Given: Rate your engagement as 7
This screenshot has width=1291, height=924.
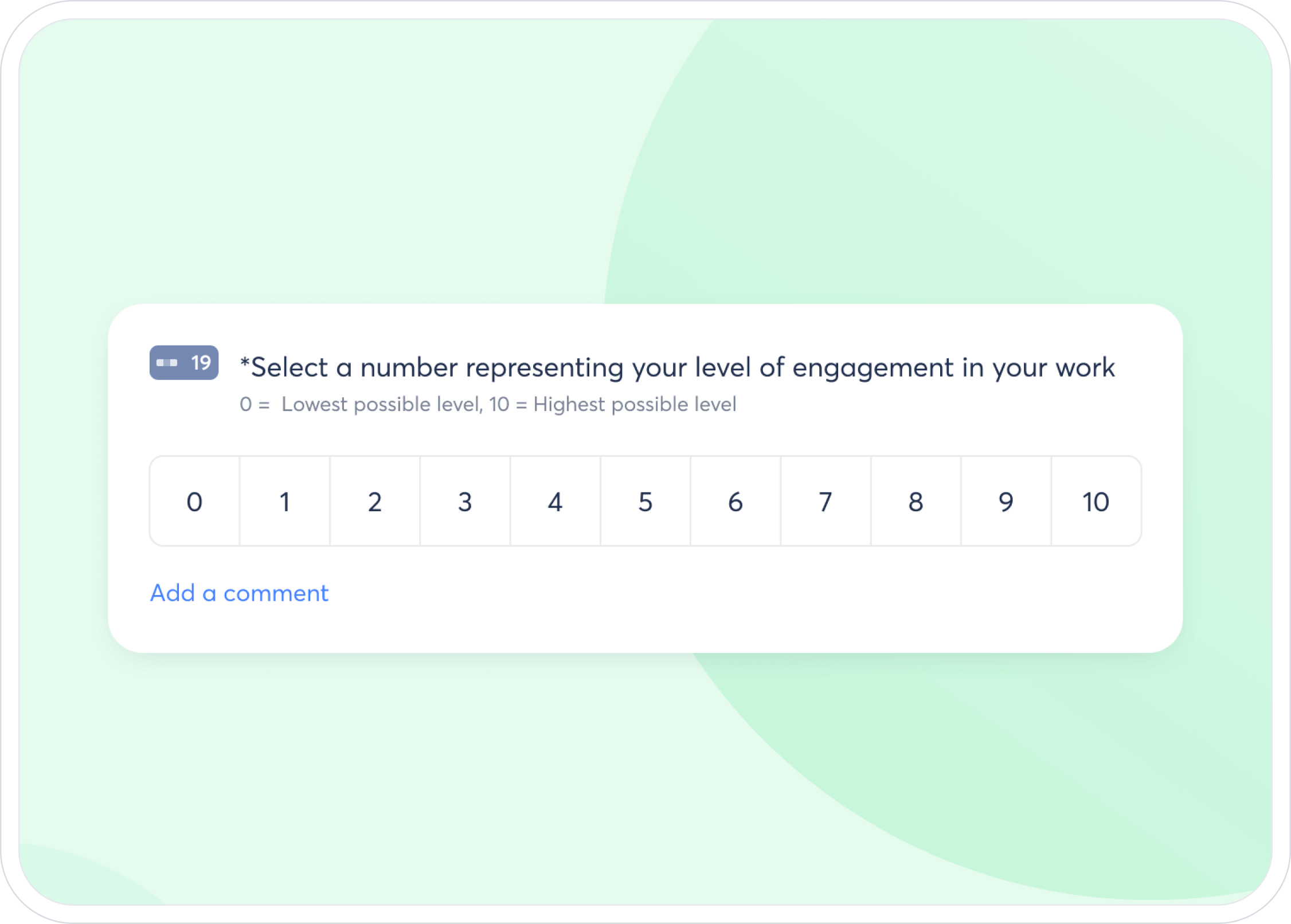Looking at the screenshot, I should pos(826,502).
